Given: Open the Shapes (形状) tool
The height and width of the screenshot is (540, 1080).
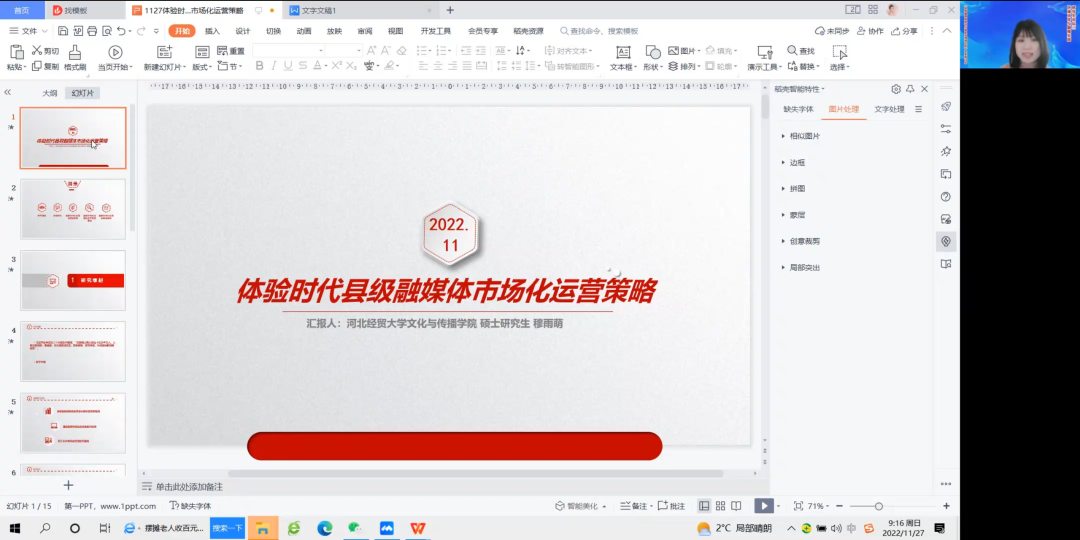Looking at the screenshot, I should (x=652, y=52).
